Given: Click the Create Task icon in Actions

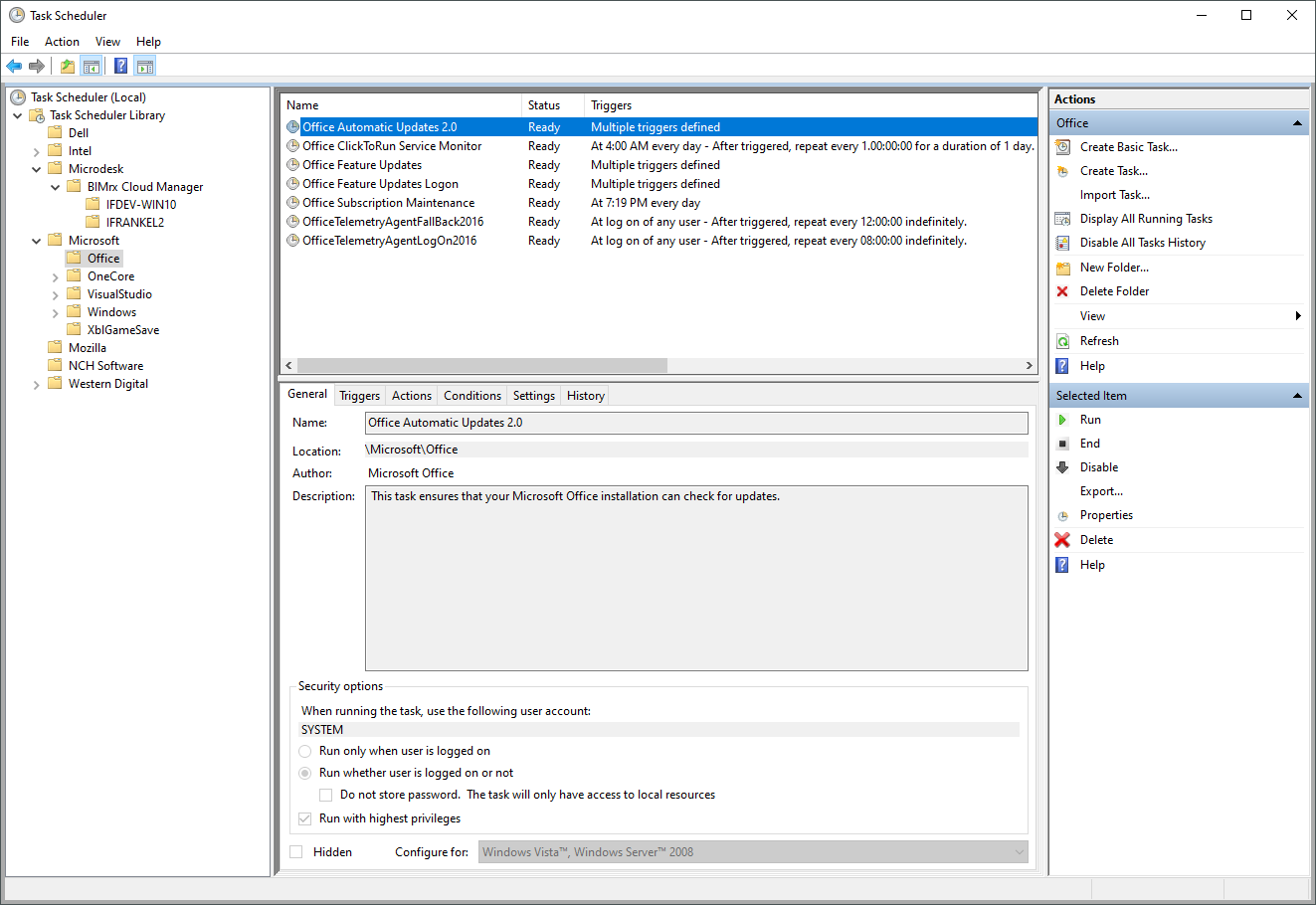Looking at the screenshot, I should [x=1062, y=171].
